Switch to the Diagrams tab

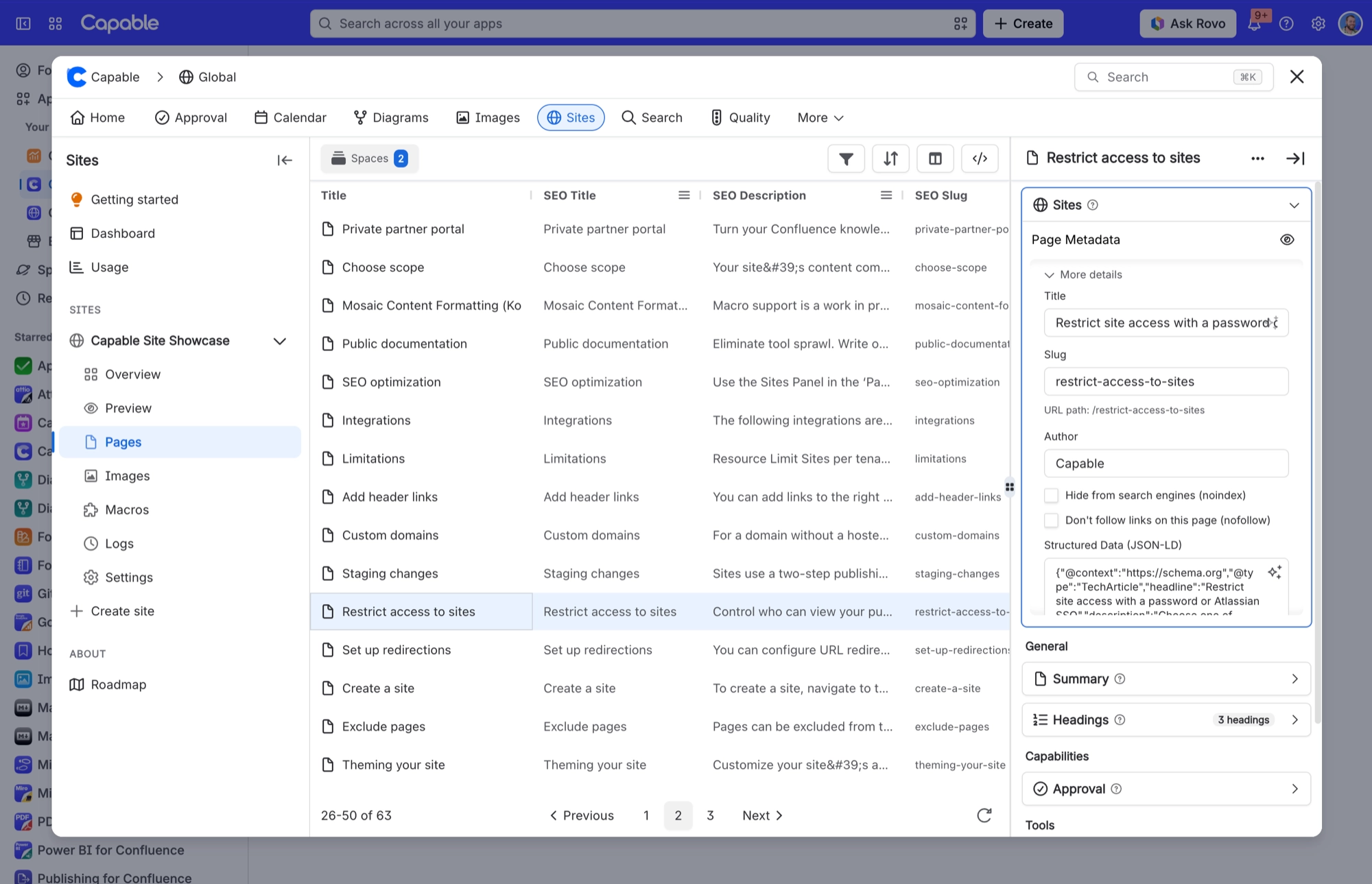coord(391,118)
